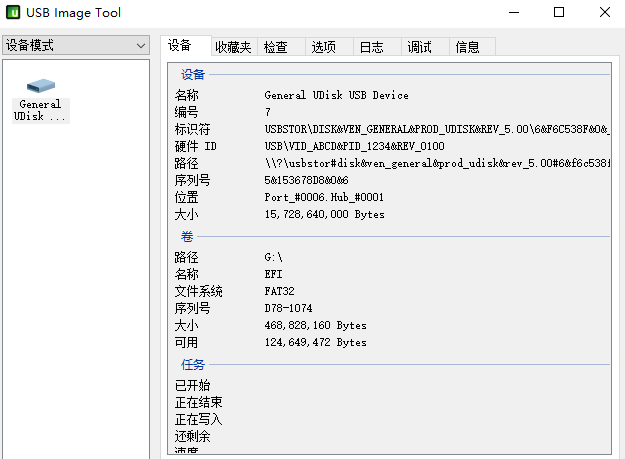Click the volume path G:\ value
The height and width of the screenshot is (459, 625).
tap(273, 257)
